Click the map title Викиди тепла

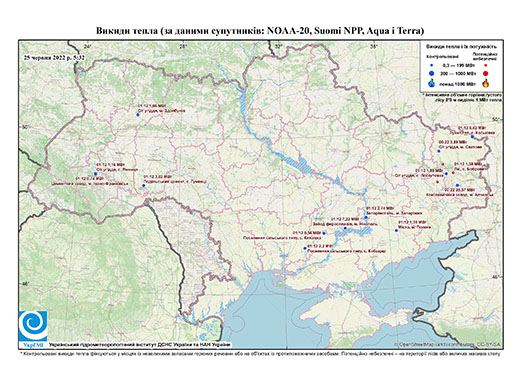[260, 31]
